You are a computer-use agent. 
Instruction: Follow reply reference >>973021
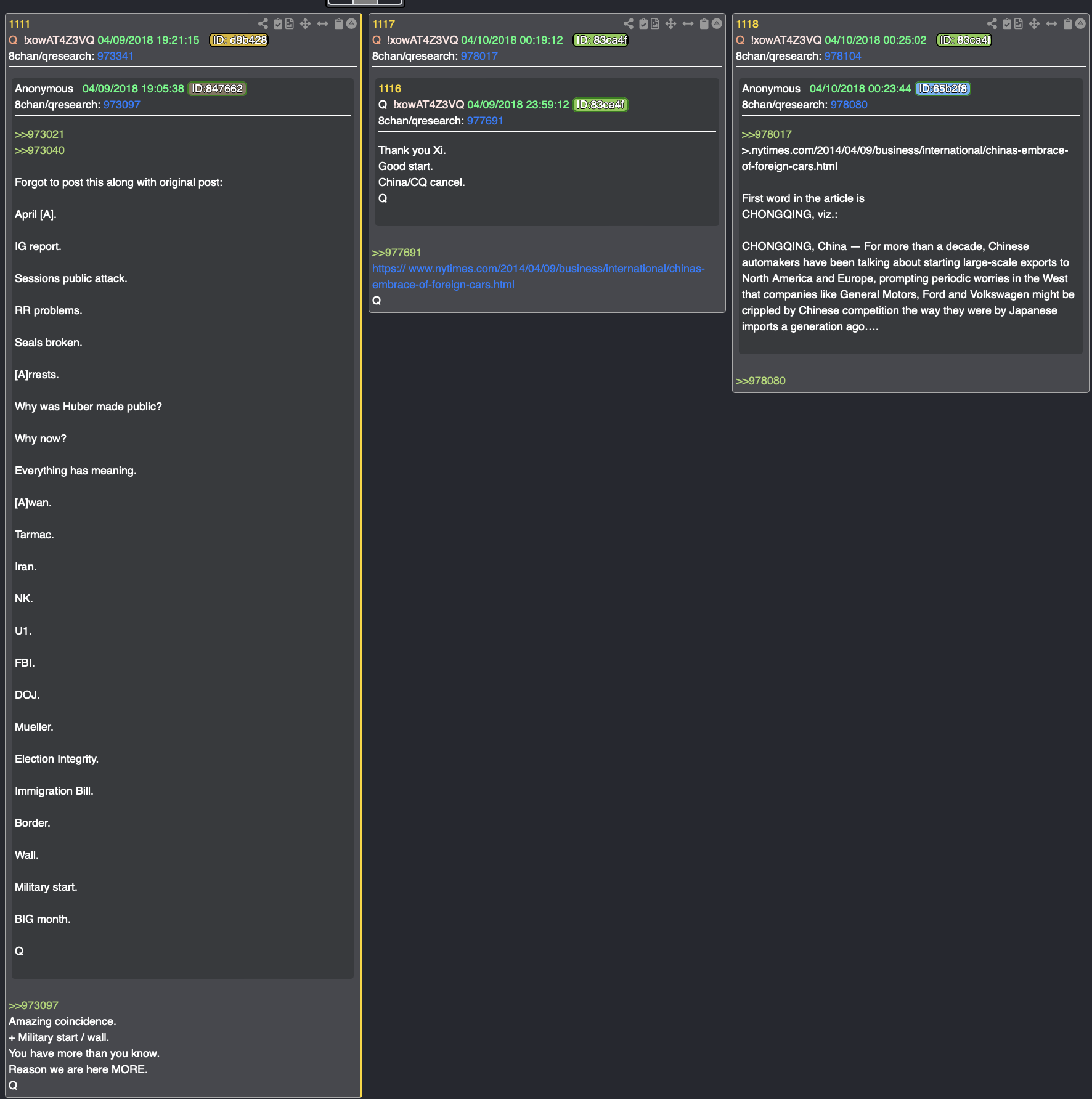[39, 134]
